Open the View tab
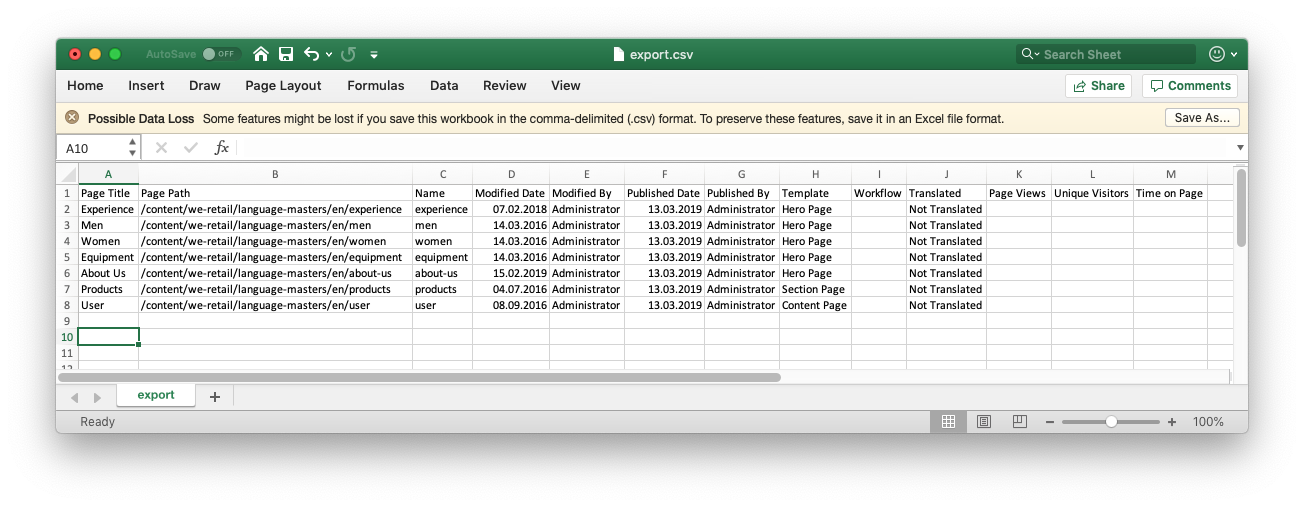Viewport: 1304px width, 507px height. [x=565, y=86]
